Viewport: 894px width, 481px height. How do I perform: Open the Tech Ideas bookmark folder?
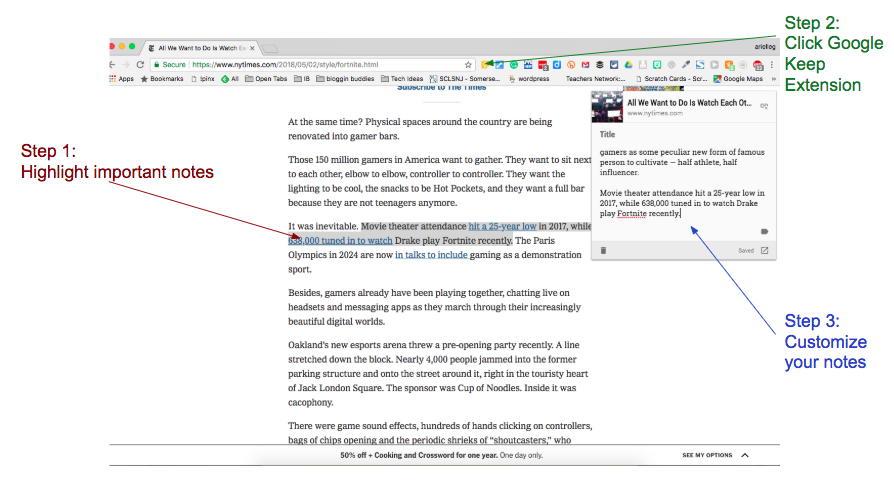coord(402,79)
